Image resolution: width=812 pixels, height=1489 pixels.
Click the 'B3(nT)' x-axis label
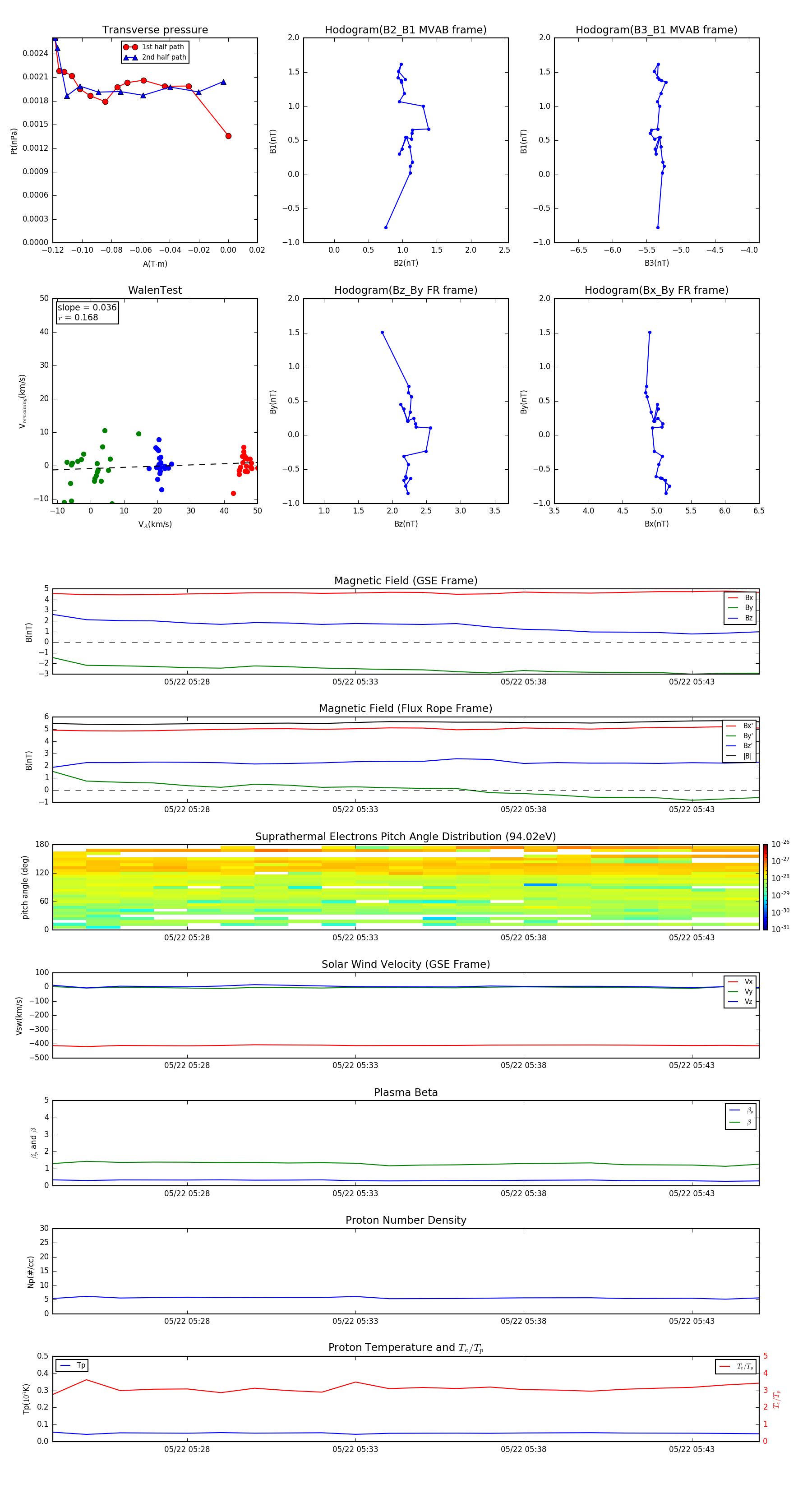coord(656,263)
